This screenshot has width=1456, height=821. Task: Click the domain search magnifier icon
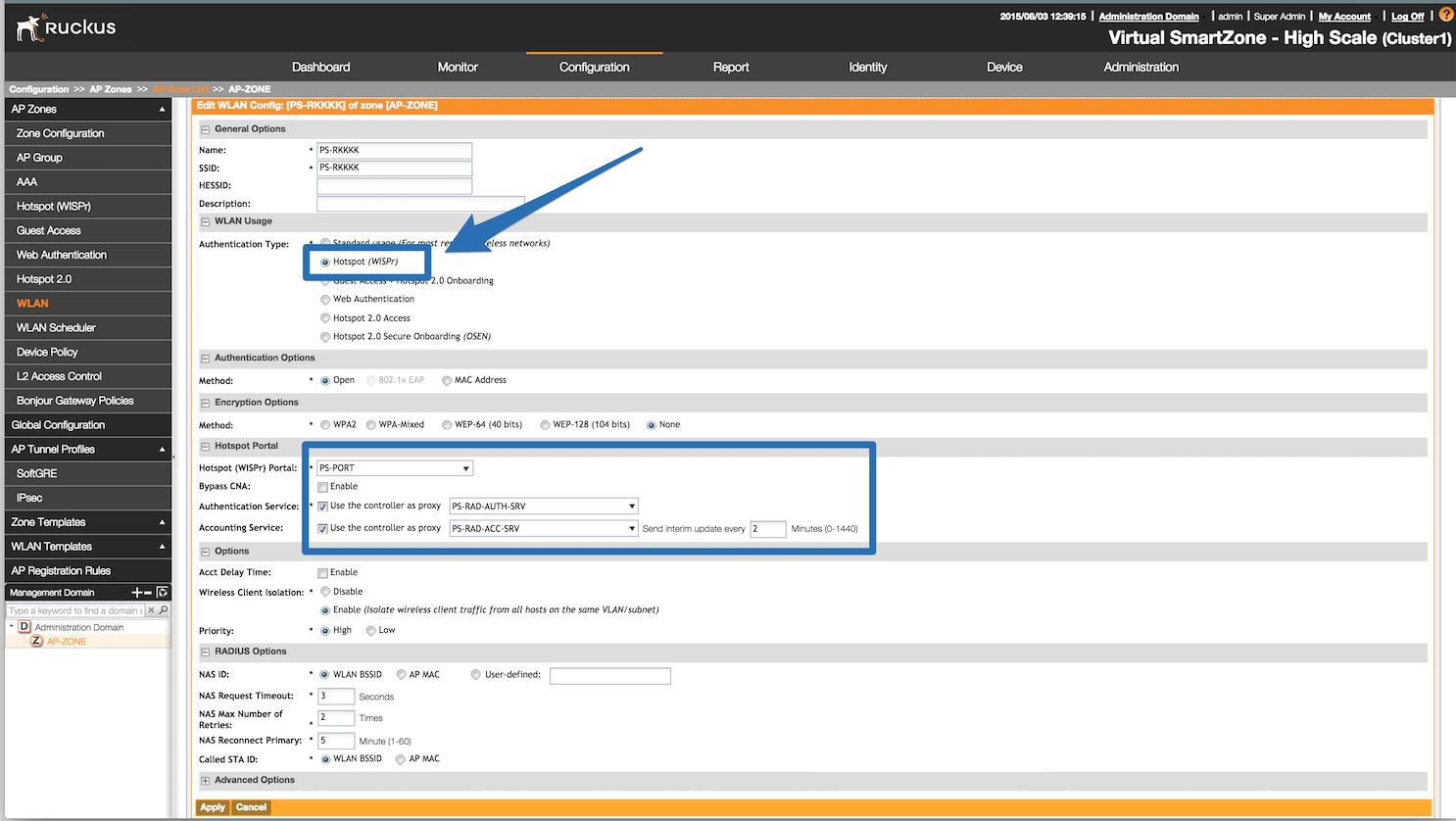coord(164,610)
